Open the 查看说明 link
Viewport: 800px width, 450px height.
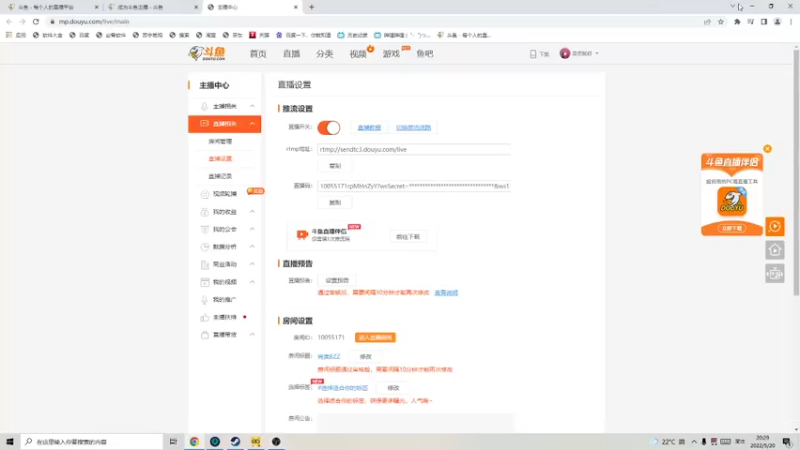click(x=446, y=293)
